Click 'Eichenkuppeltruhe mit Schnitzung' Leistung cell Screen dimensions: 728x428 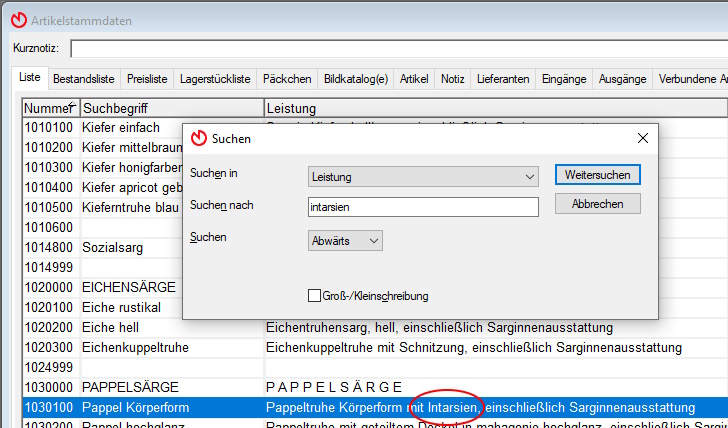[496, 348]
